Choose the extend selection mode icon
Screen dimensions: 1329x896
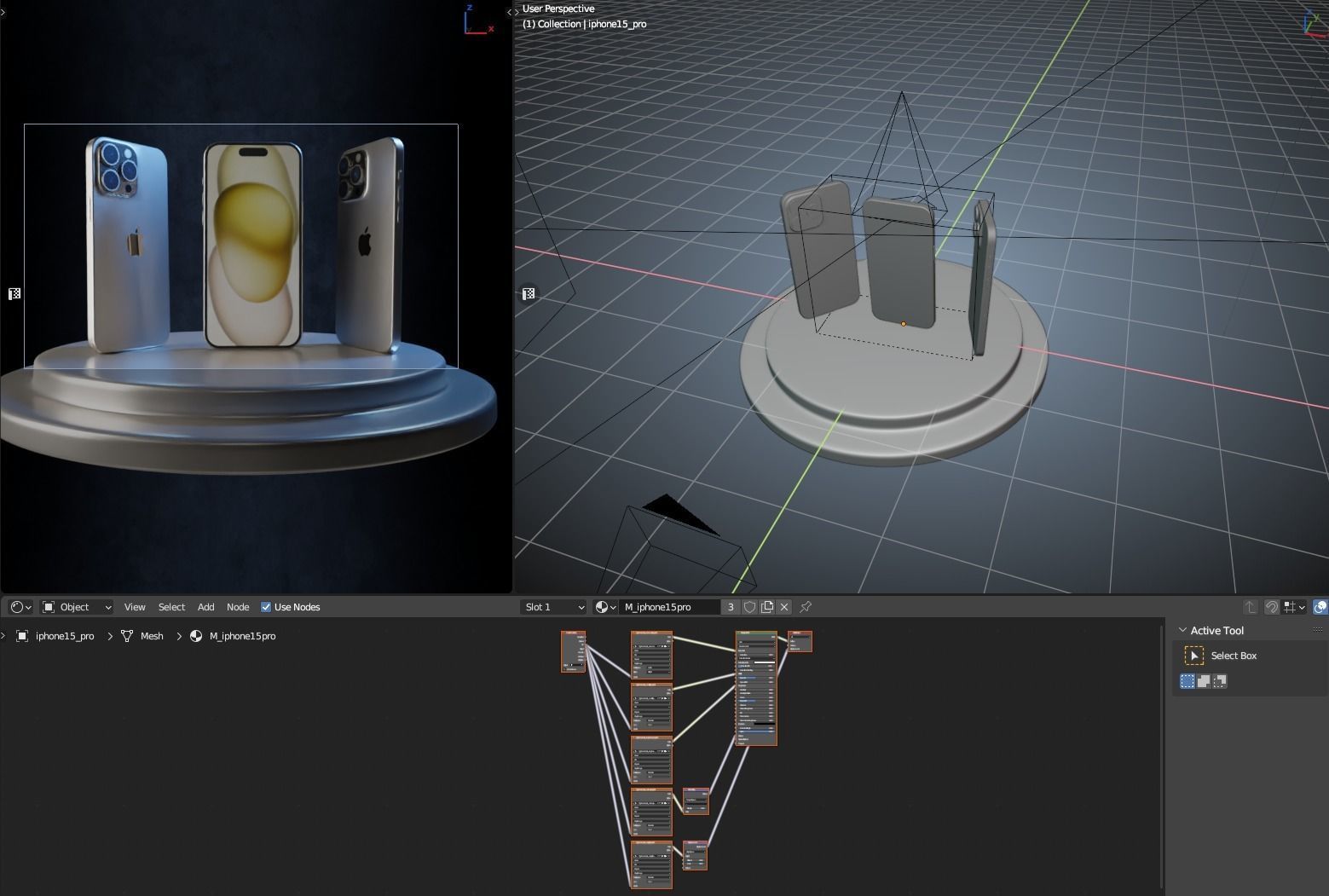click(x=1204, y=681)
